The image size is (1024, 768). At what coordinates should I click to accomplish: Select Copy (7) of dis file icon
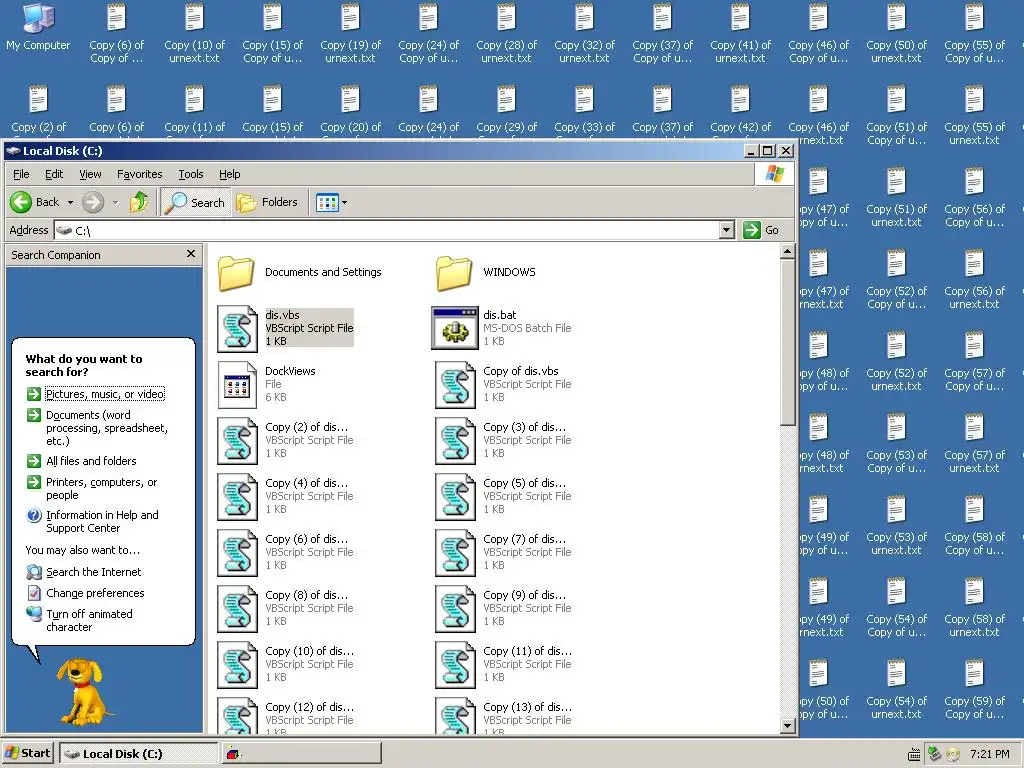[455, 553]
